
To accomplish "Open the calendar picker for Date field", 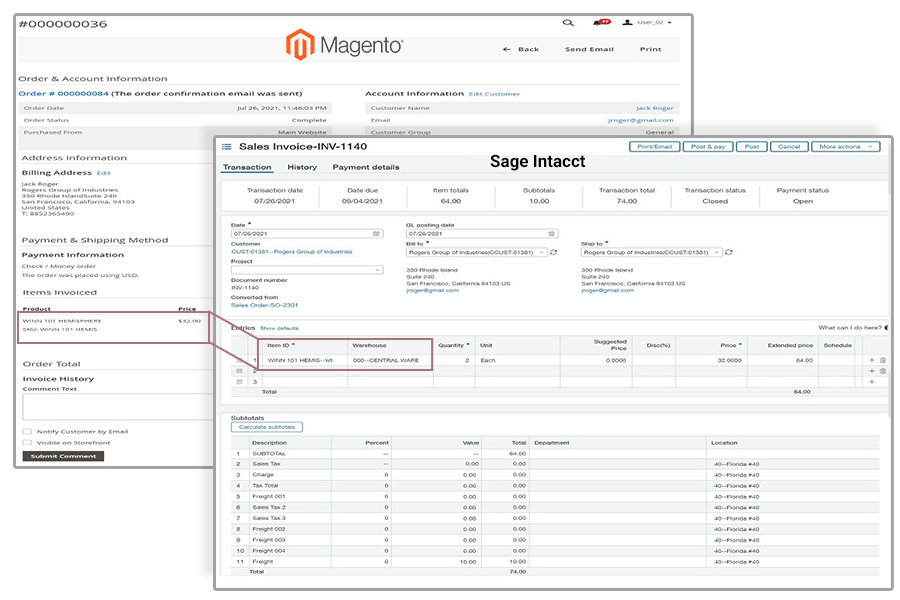I will coord(377,234).
